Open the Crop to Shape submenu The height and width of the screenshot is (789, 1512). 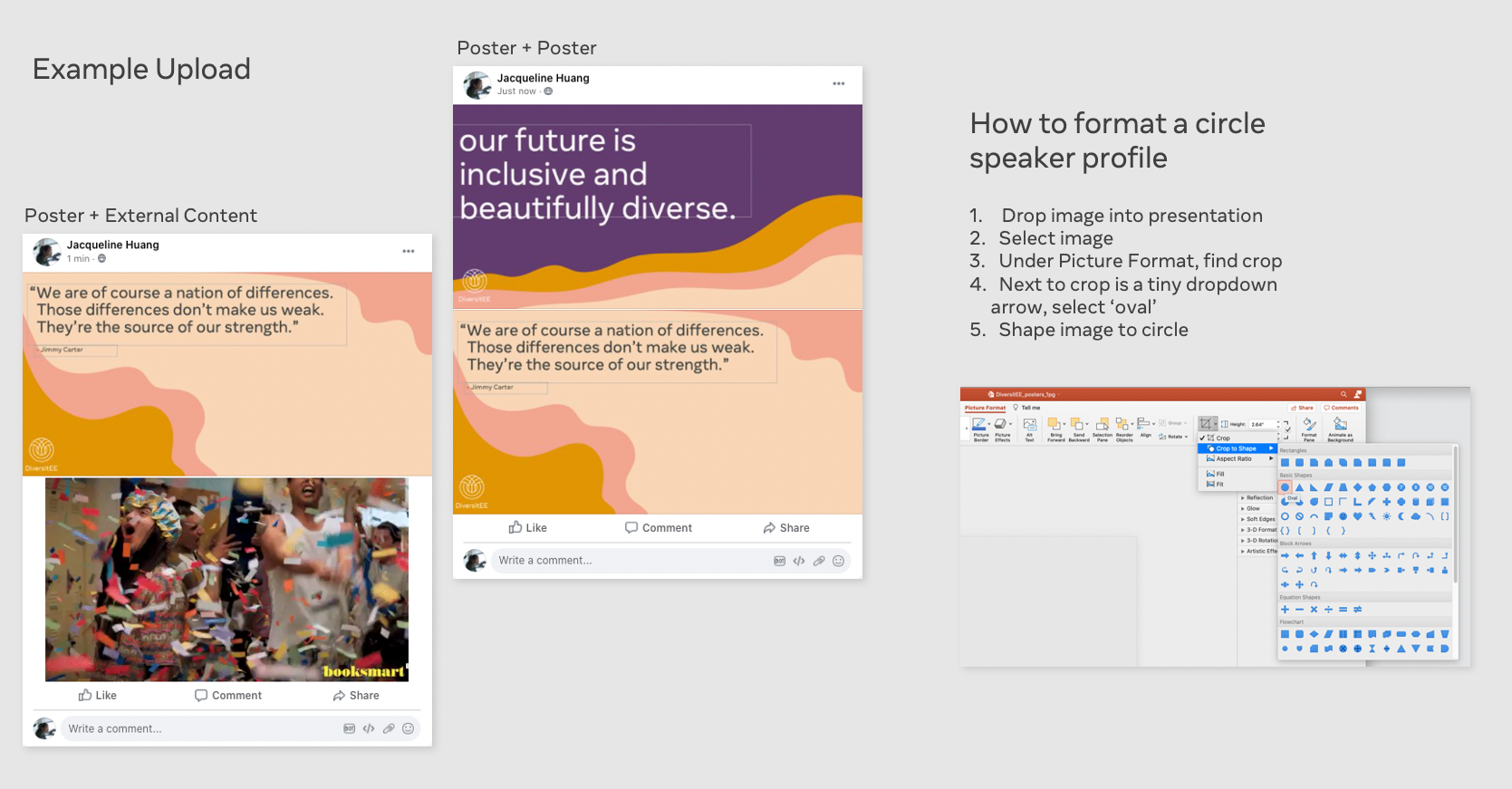tap(1238, 448)
